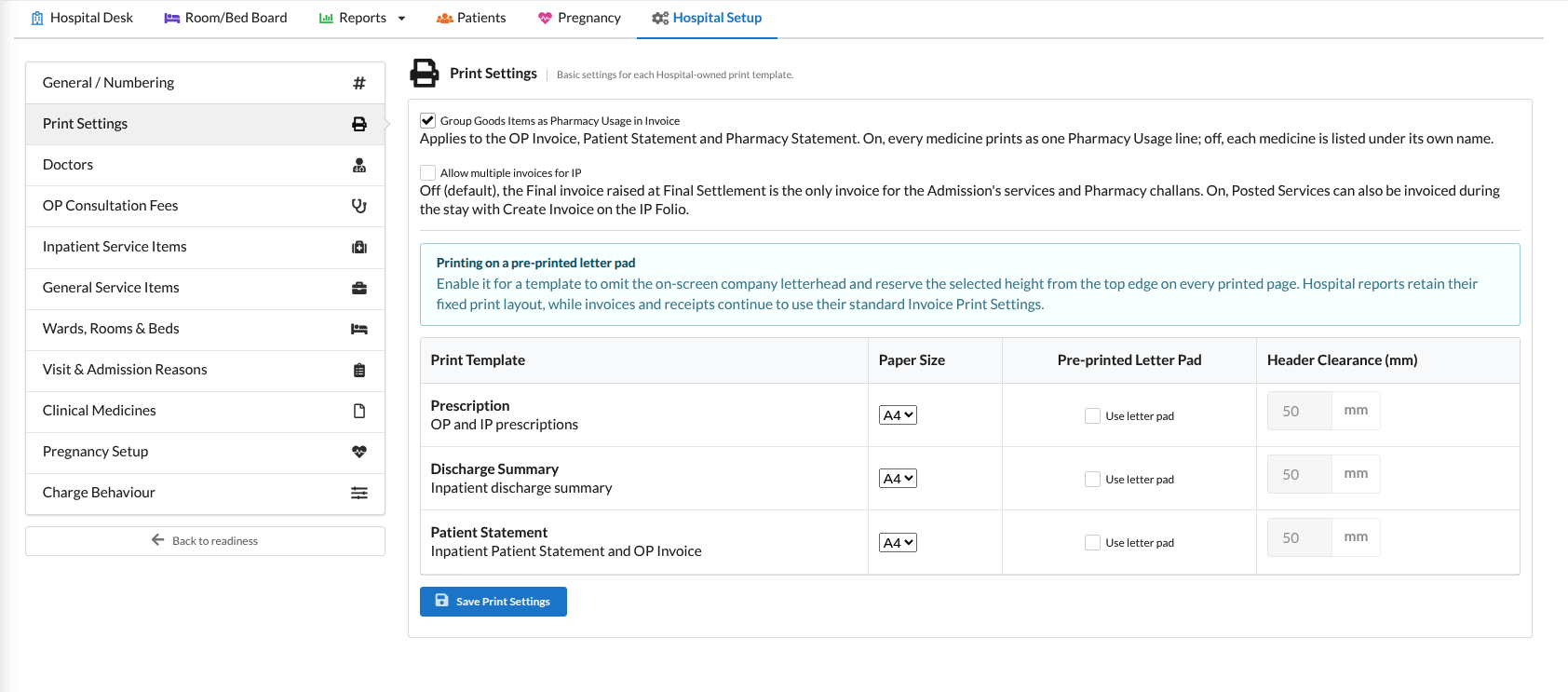The image size is (1568, 692).
Task: Click the chart icon on Reports menu
Action: pyautogui.click(x=326, y=18)
